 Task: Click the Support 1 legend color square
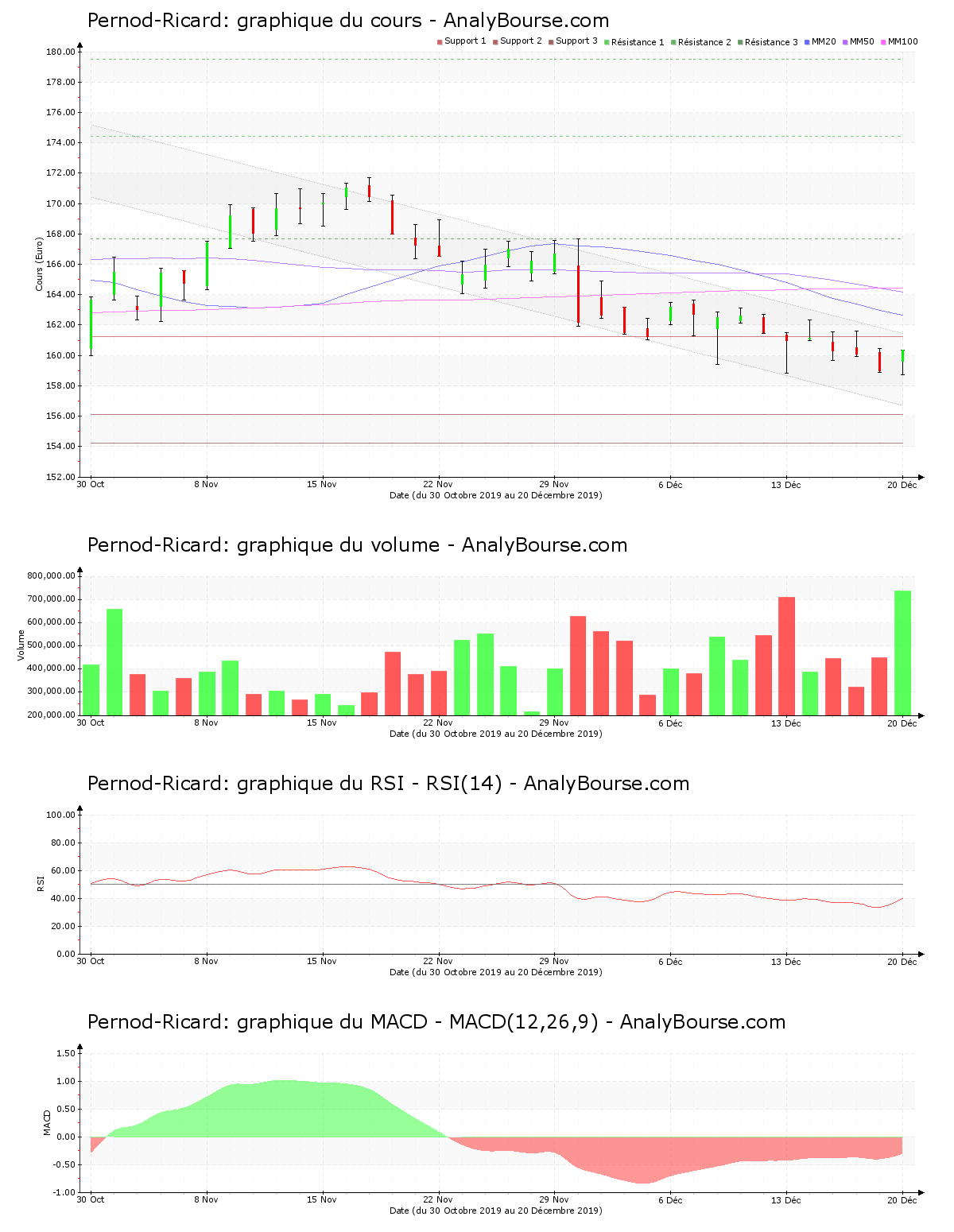coord(440,41)
